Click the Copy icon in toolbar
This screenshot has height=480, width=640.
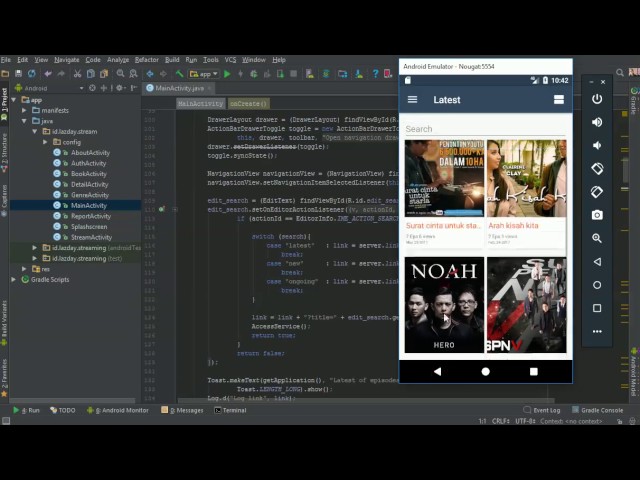tap(91, 74)
